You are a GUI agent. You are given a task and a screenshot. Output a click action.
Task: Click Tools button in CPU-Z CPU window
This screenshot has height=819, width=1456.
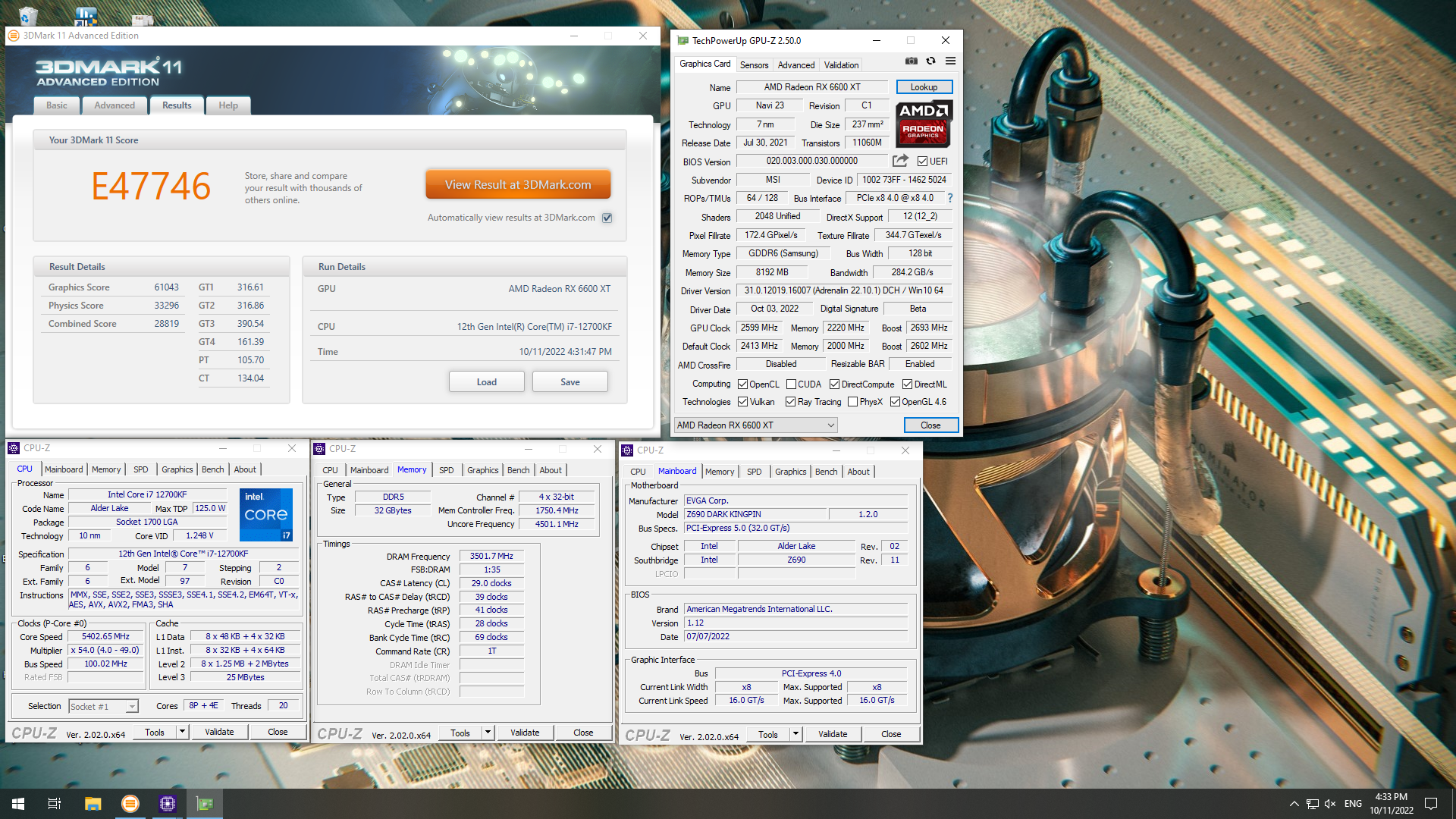pos(155,732)
